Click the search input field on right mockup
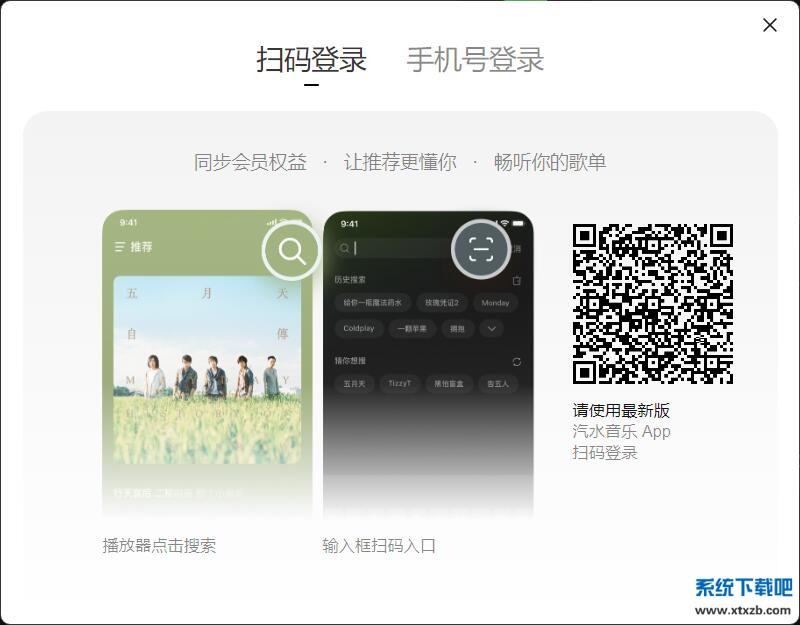The width and height of the screenshot is (800, 625). pyautogui.click(x=390, y=250)
